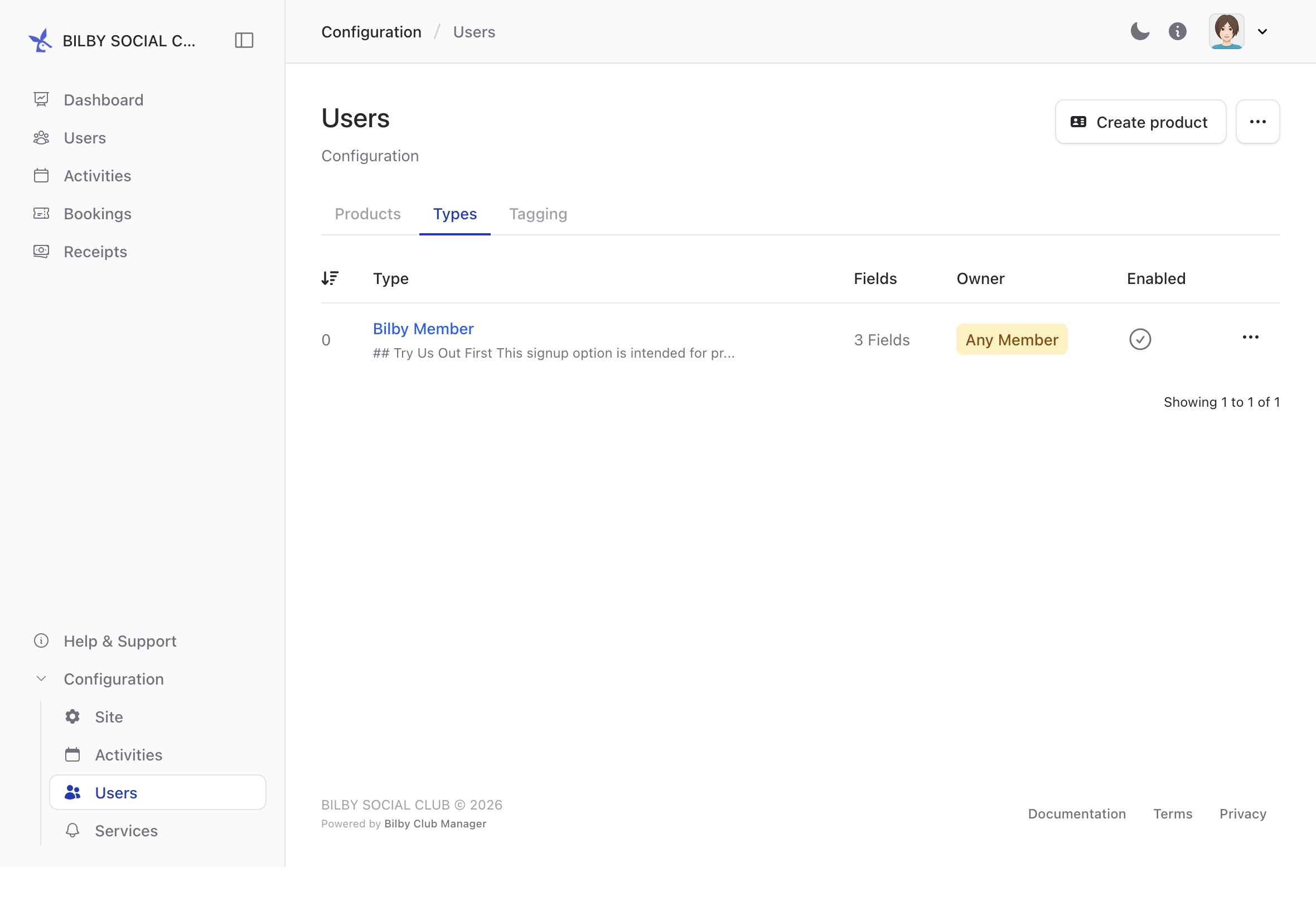This screenshot has height=915, width=1316.
Task: Open Site settings with the gear icon
Action: pyautogui.click(x=72, y=716)
